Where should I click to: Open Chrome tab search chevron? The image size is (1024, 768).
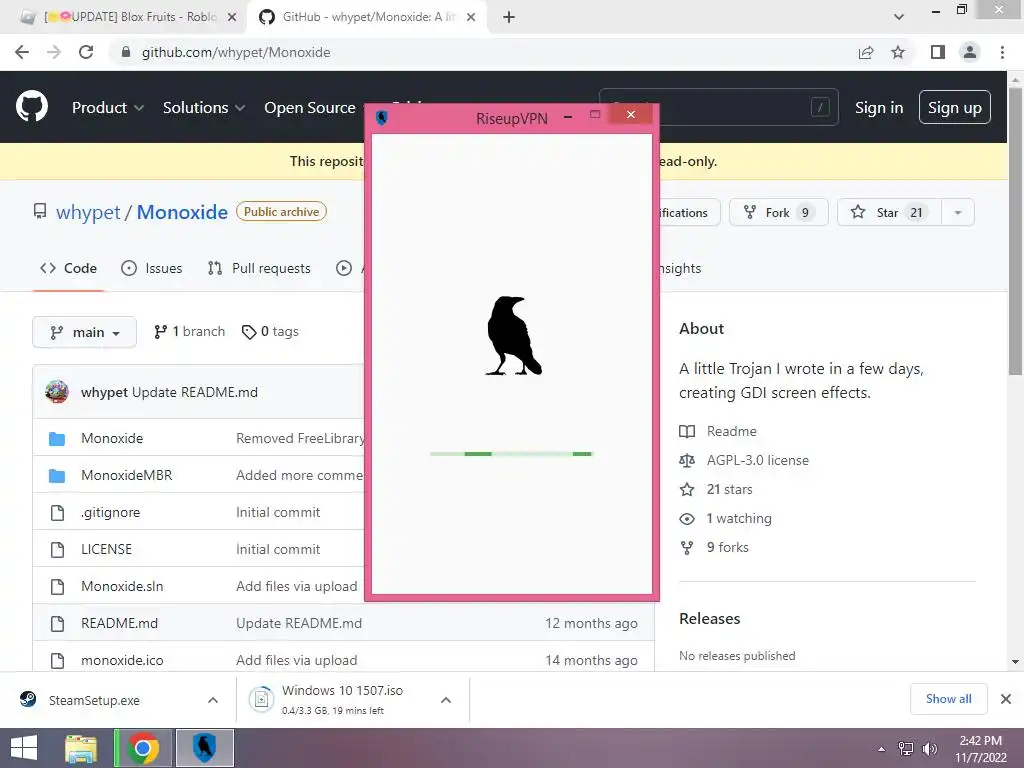pos(899,17)
